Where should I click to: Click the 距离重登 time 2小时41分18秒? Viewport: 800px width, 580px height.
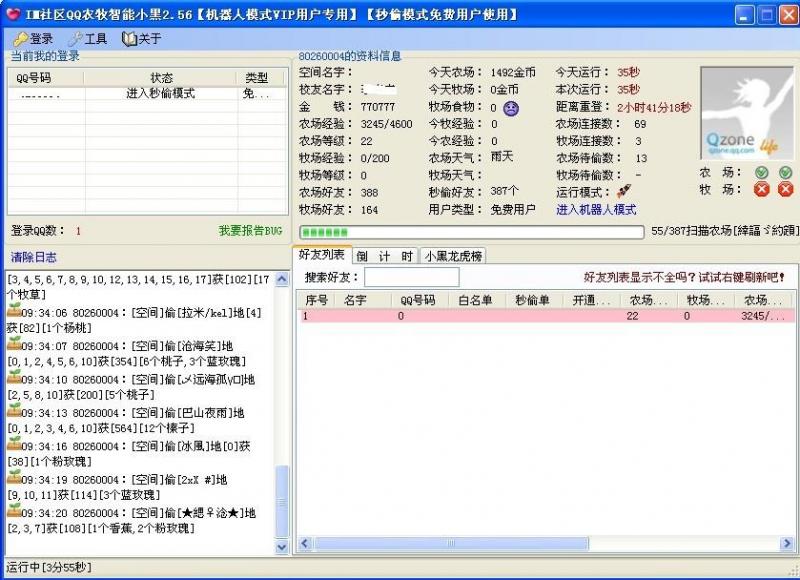(654, 107)
